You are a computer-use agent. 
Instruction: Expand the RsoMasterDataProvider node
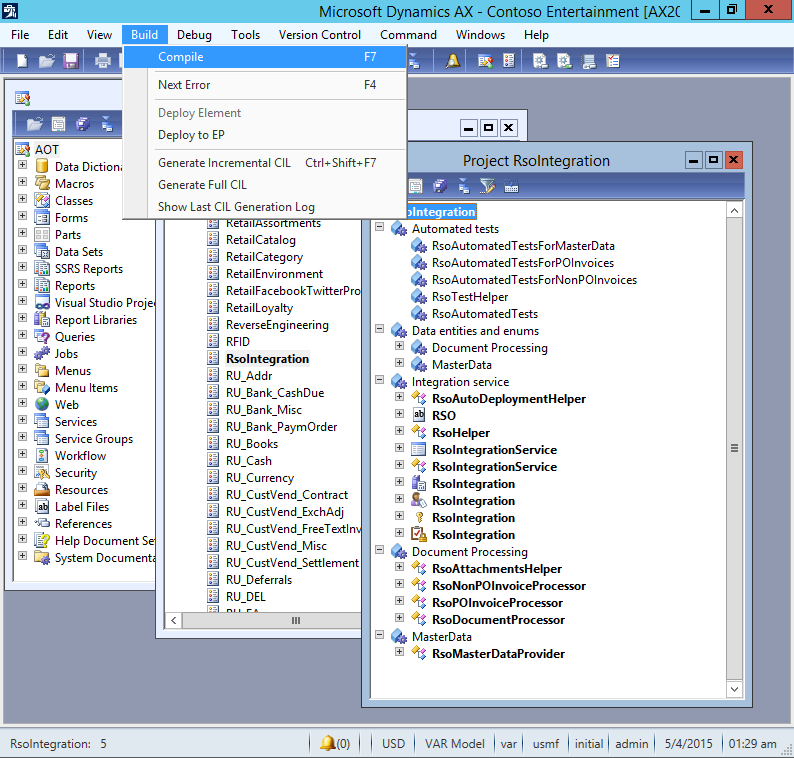(x=400, y=654)
